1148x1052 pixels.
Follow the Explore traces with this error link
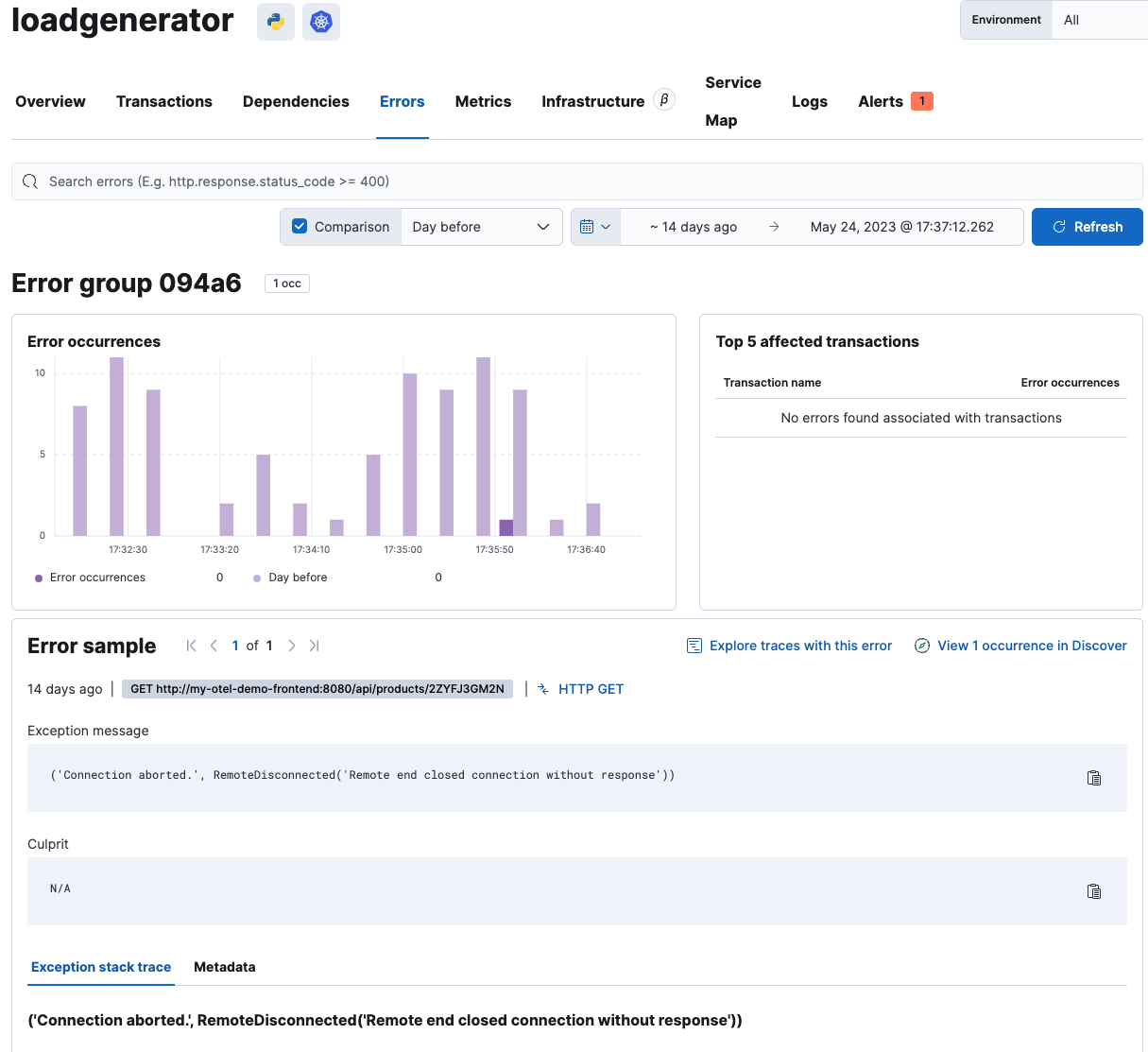799,646
